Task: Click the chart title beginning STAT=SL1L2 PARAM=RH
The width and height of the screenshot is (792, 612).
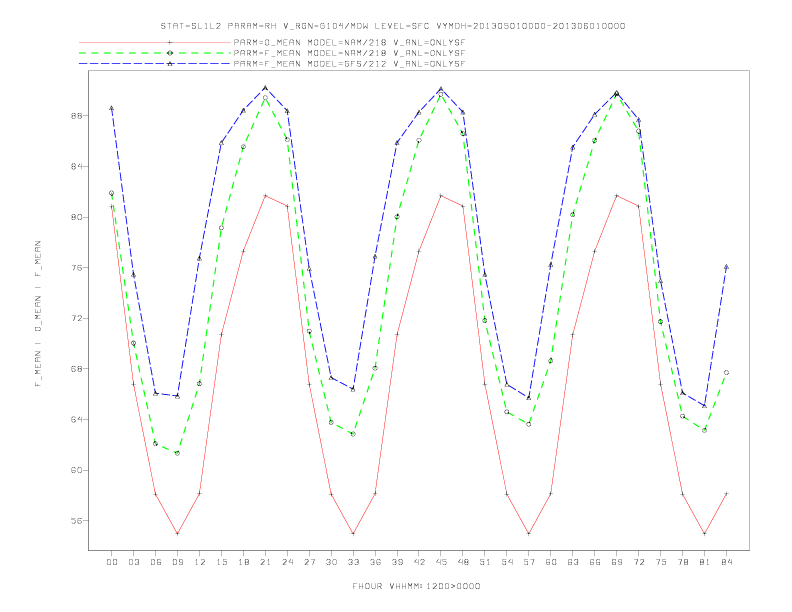Action: click(392, 26)
